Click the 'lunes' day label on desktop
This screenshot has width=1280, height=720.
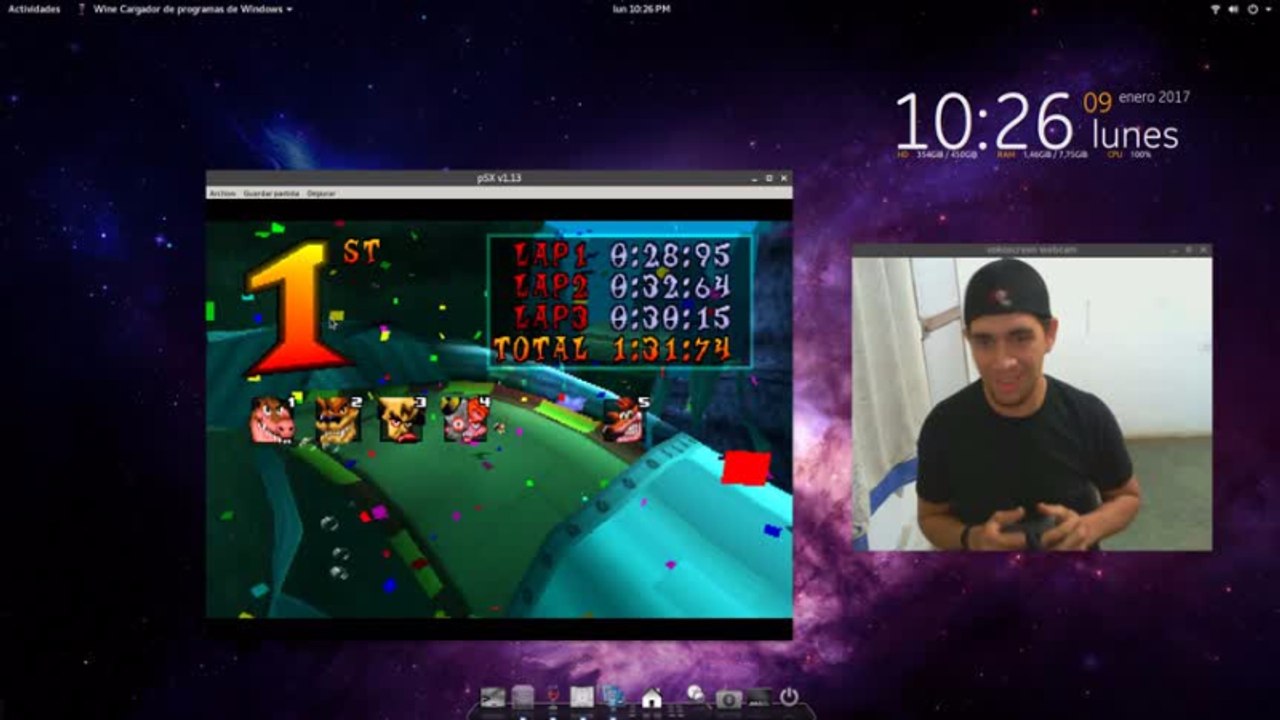coord(1135,135)
